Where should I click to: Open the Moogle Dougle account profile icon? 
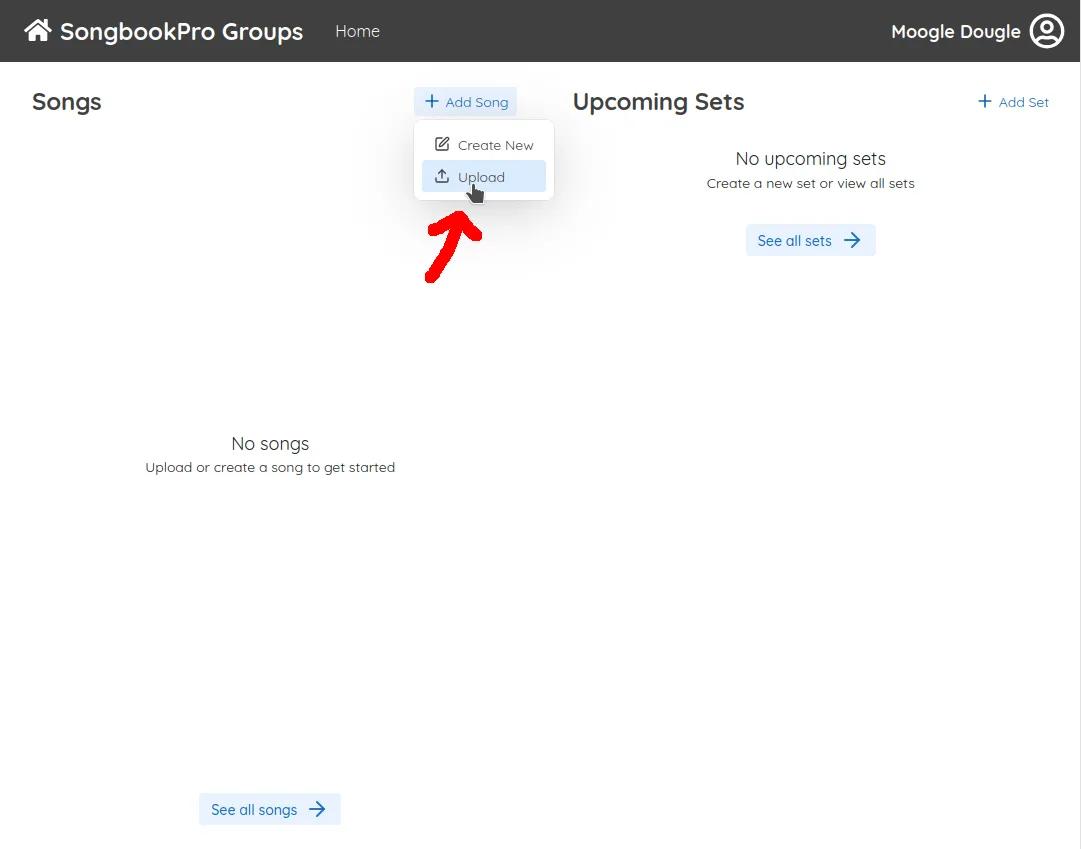coord(1046,30)
